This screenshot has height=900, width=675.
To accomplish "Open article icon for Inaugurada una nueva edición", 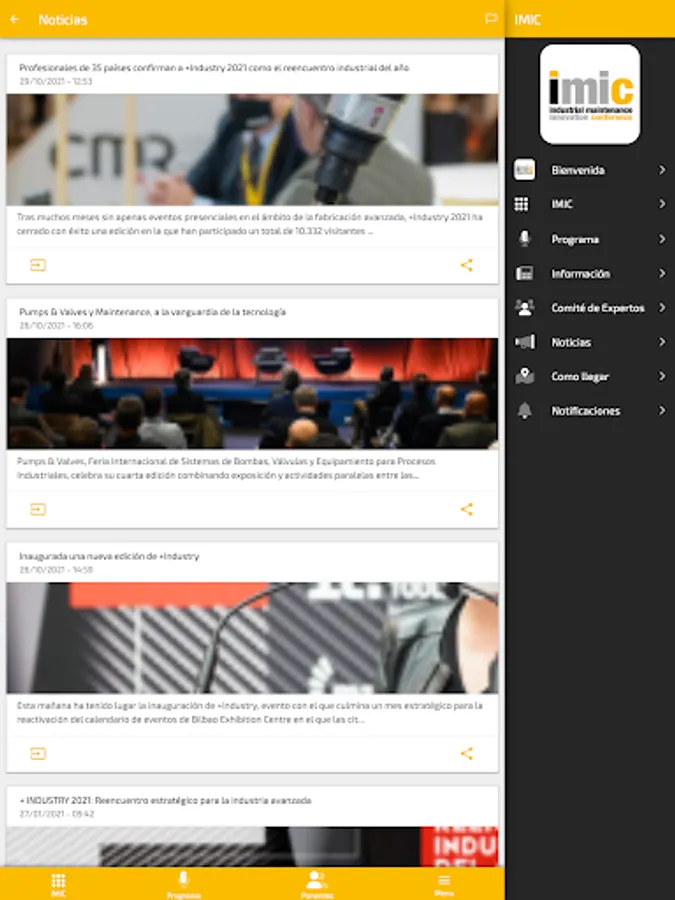I will pyautogui.click(x=38, y=754).
